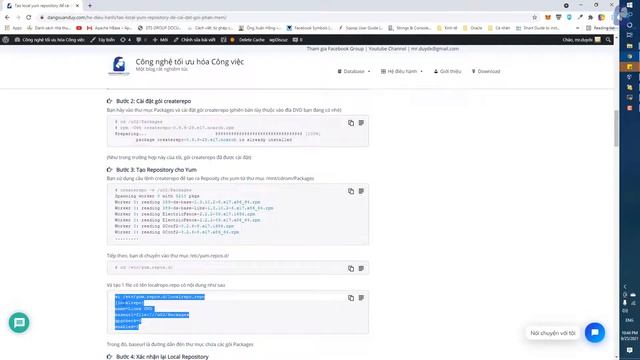Open File Explorer from the taskbar
Screen dimensions: 640x360
pos(629,46)
